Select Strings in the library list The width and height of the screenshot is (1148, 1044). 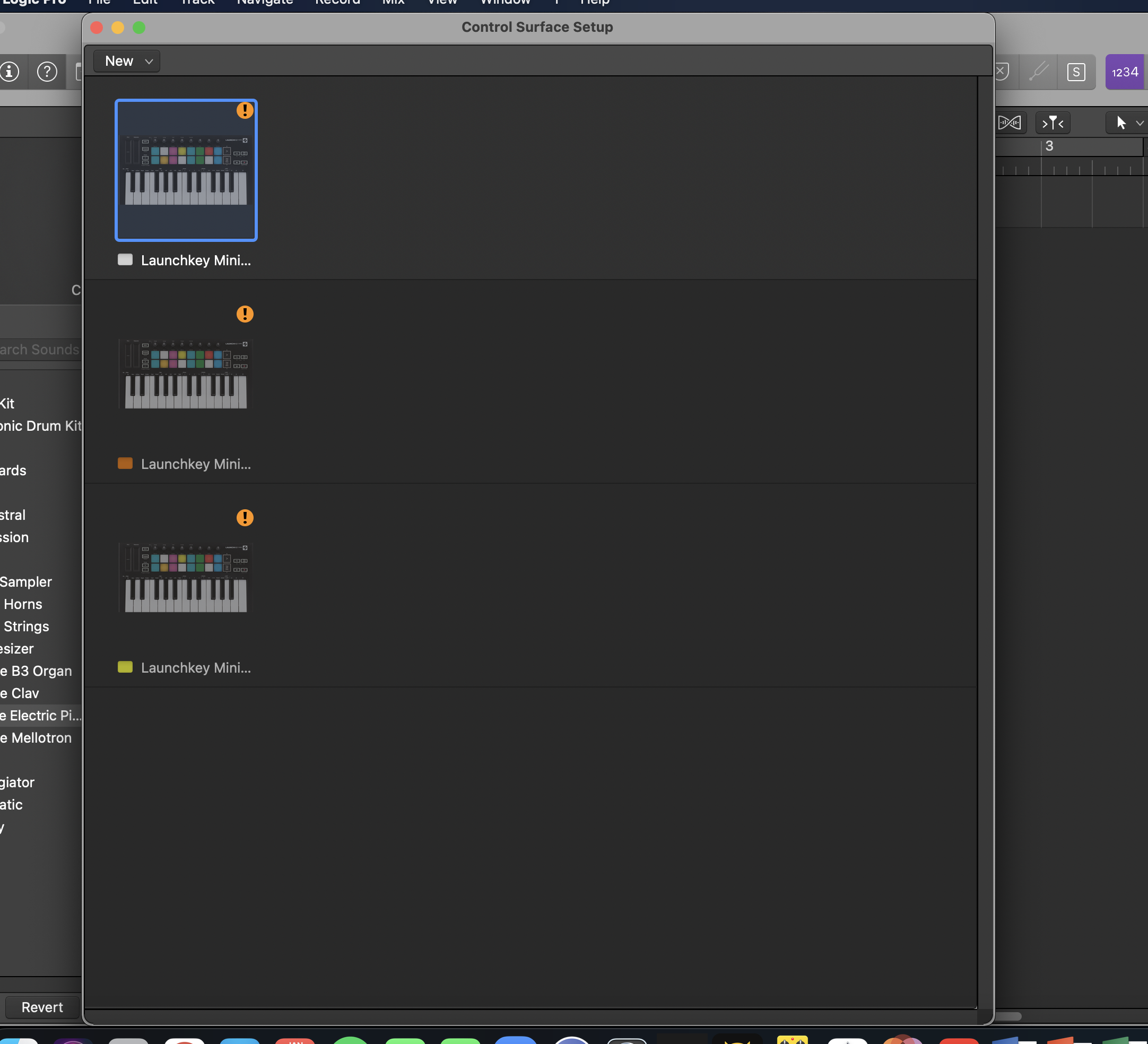[26, 627]
